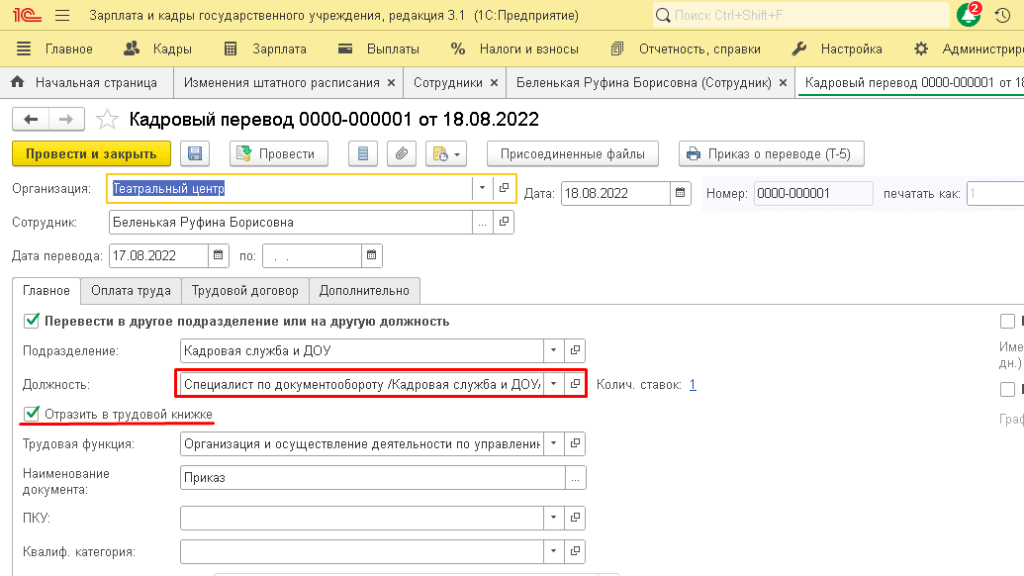Click the paperclip attachments icon
1024x576 pixels.
(x=401, y=154)
